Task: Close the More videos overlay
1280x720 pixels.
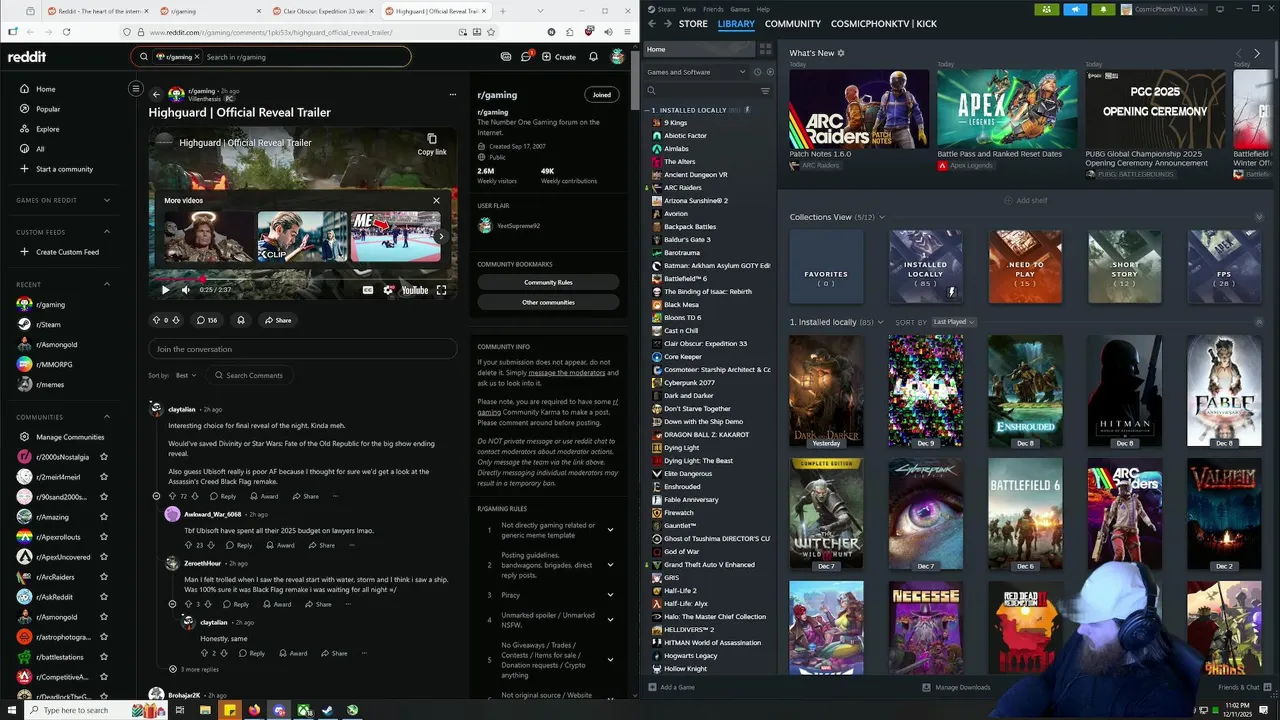Action: (436, 200)
